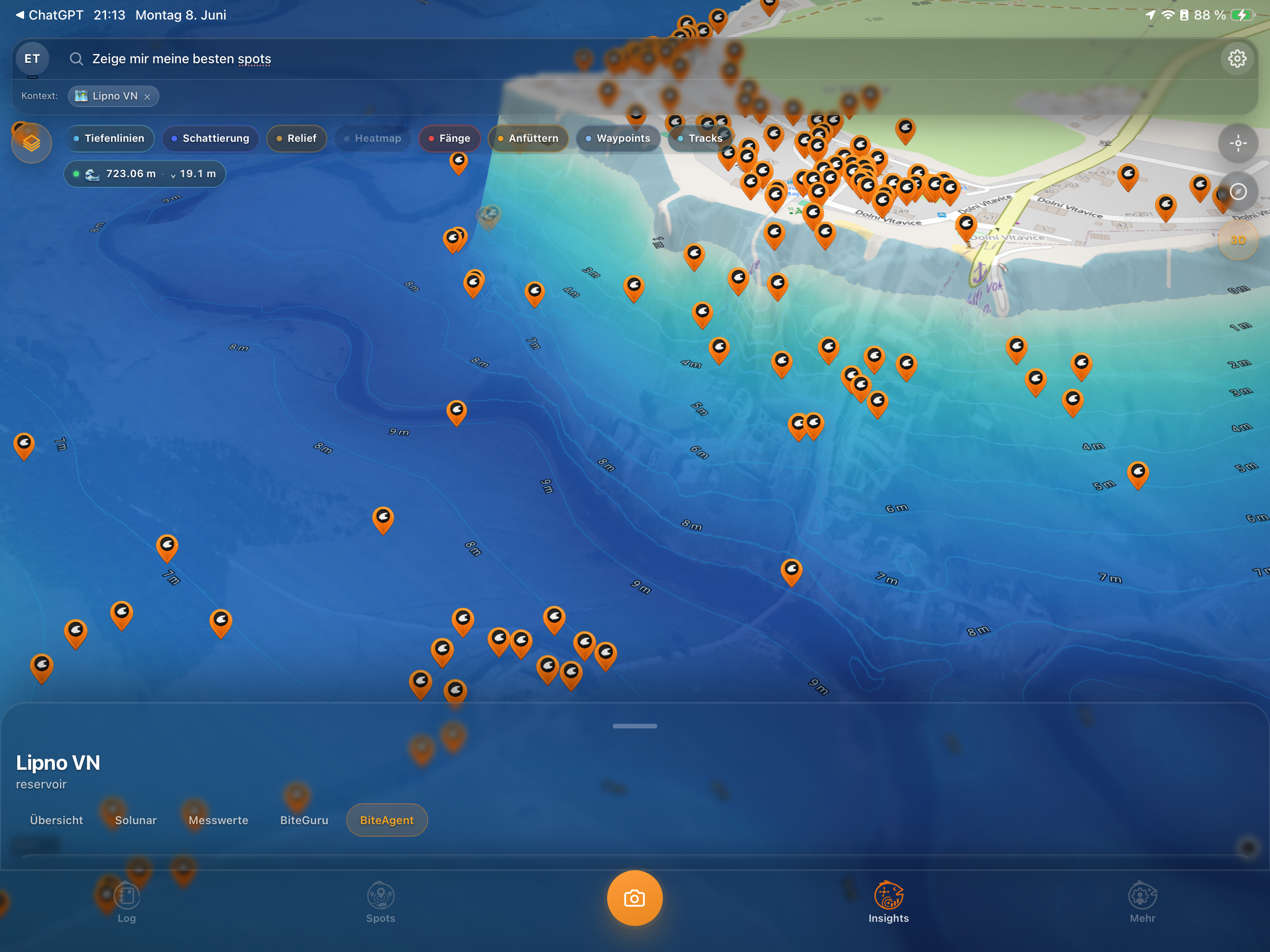Open the camera capture button
This screenshot has width=1270, height=952.
pyautogui.click(x=635, y=898)
